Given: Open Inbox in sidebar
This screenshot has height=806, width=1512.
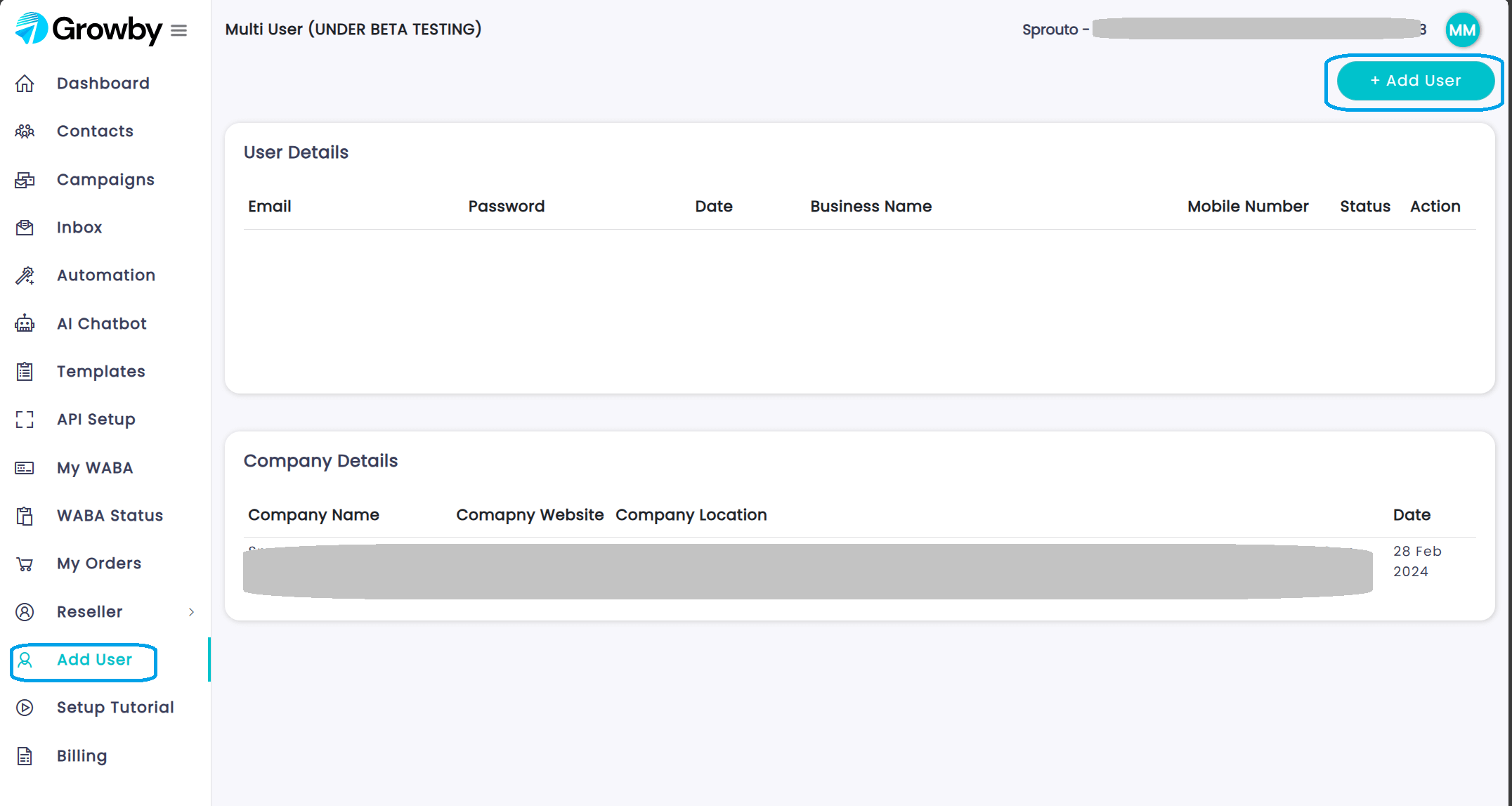Looking at the screenshot, I should [79, 228].
